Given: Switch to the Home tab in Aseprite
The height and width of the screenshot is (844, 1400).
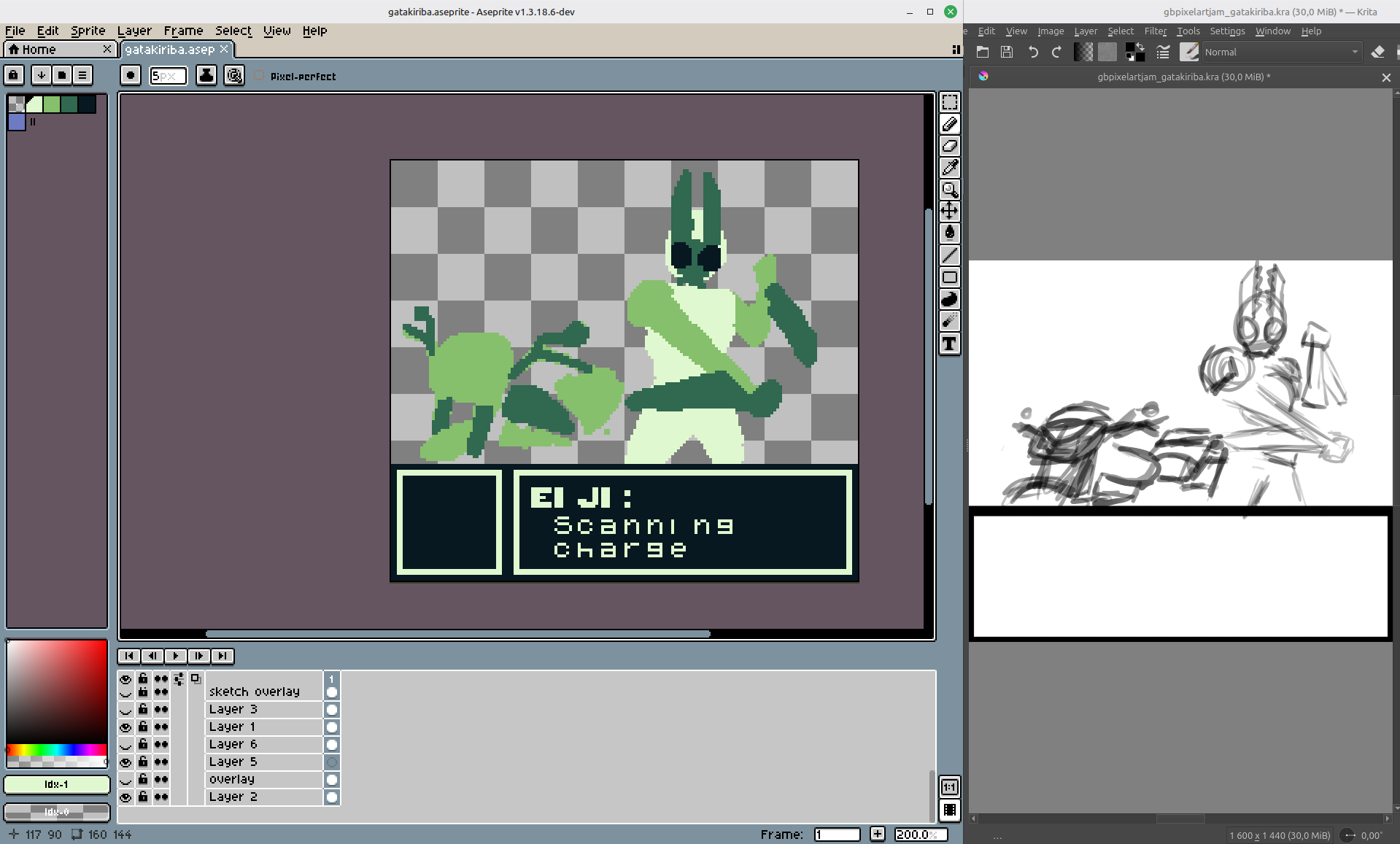Looking at the screenshot, I should (x=59, y=49).
